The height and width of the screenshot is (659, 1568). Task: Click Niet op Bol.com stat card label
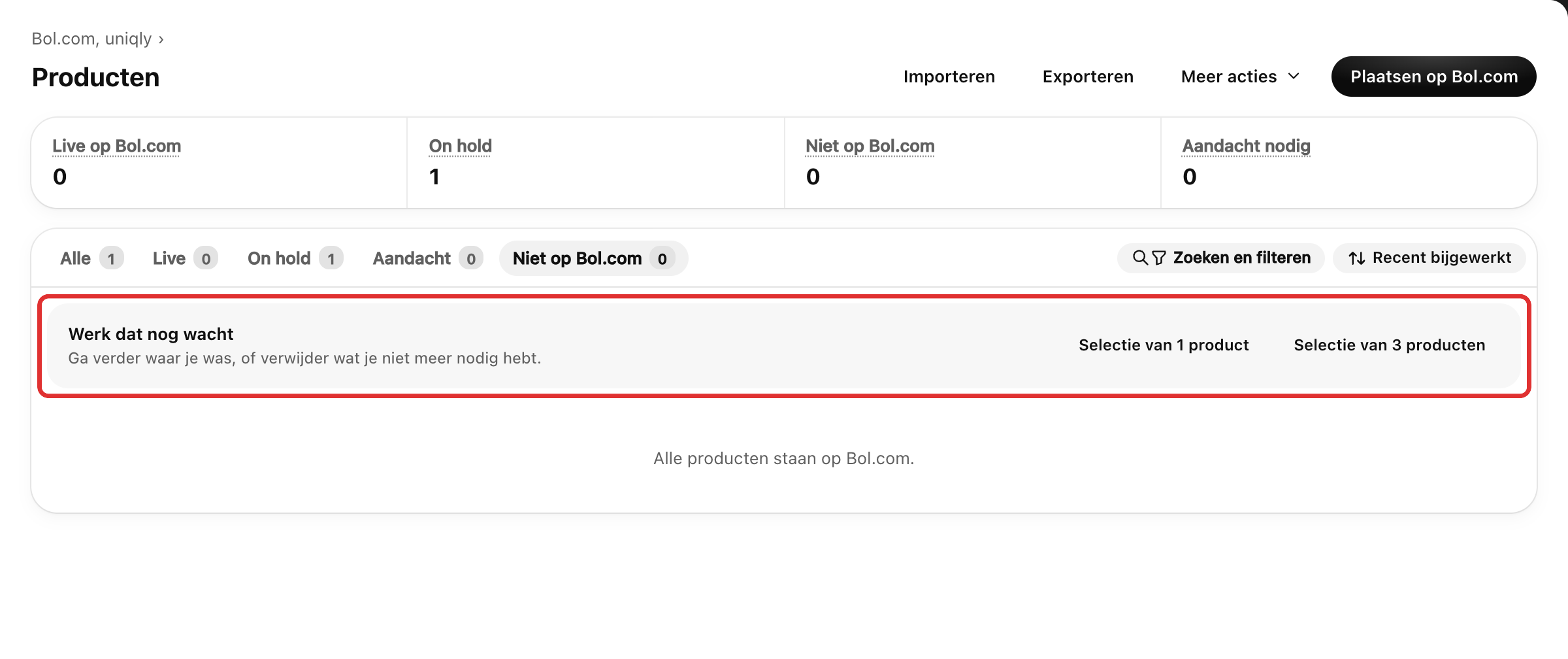(x=870, y=146)
